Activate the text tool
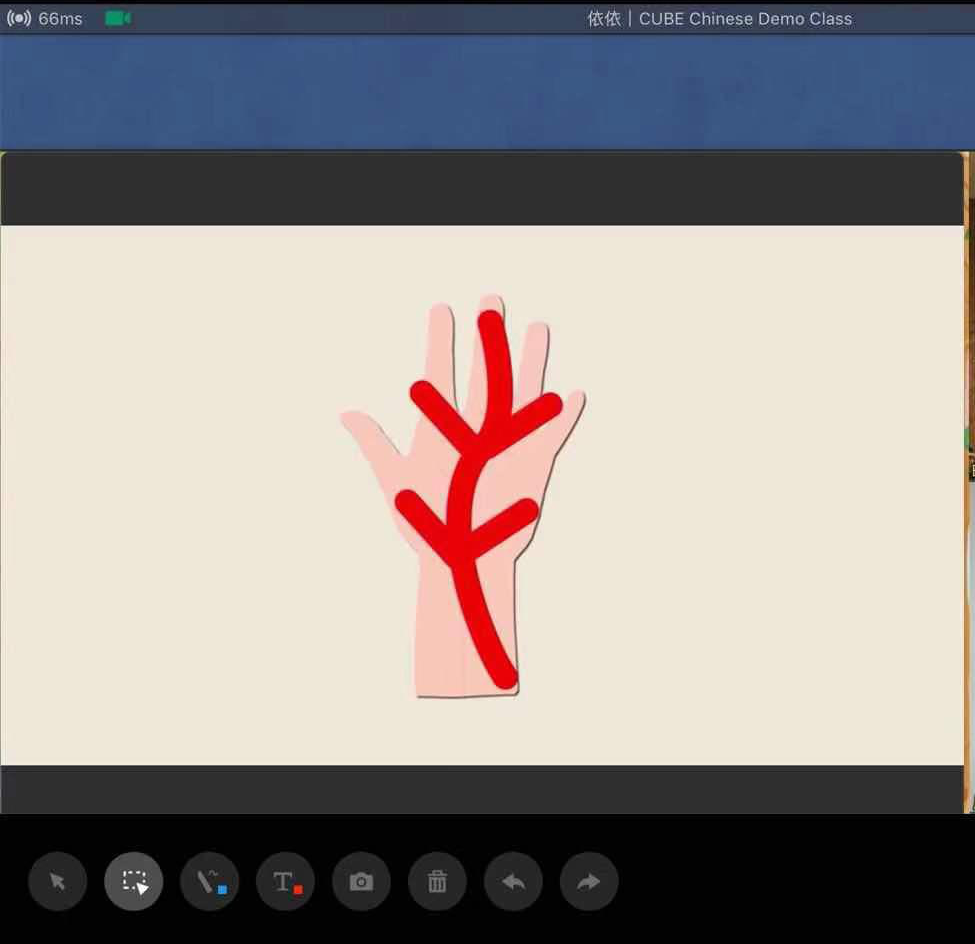 click(x=285, y=881)
